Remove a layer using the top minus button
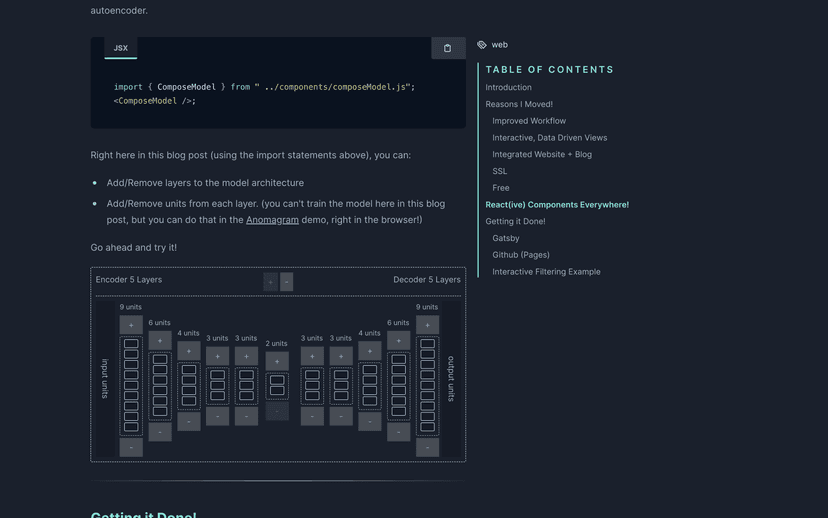The image size is (828, 518). 287,282
